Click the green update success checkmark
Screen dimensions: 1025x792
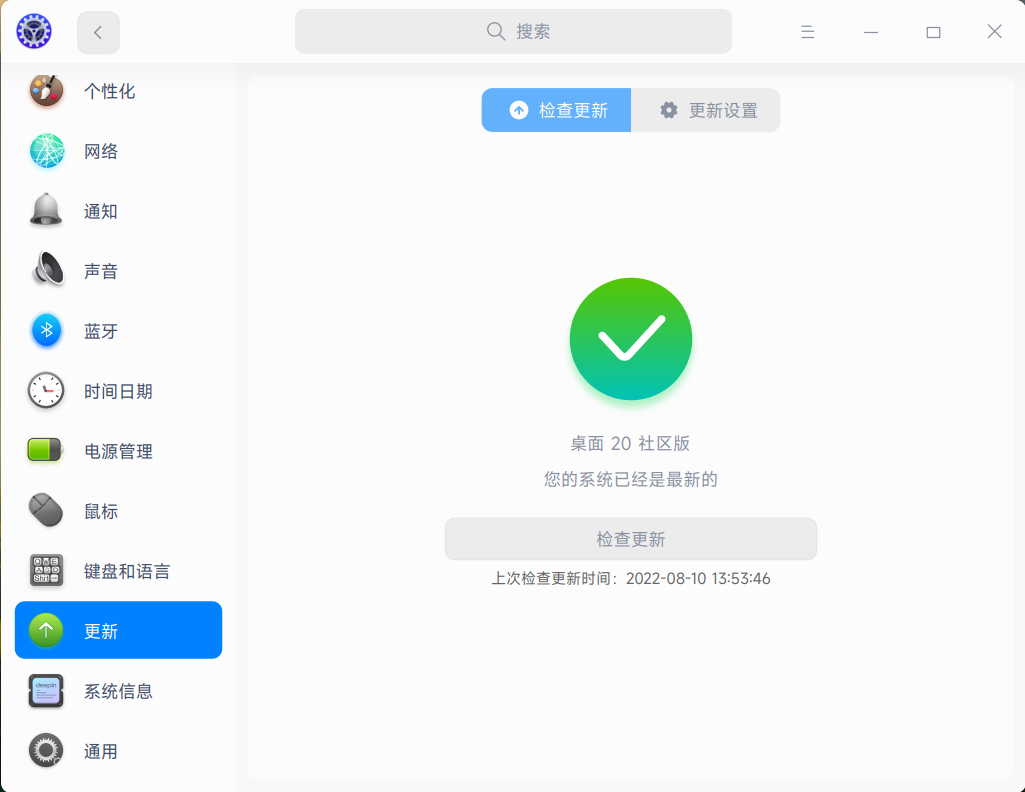click(630, 339)
